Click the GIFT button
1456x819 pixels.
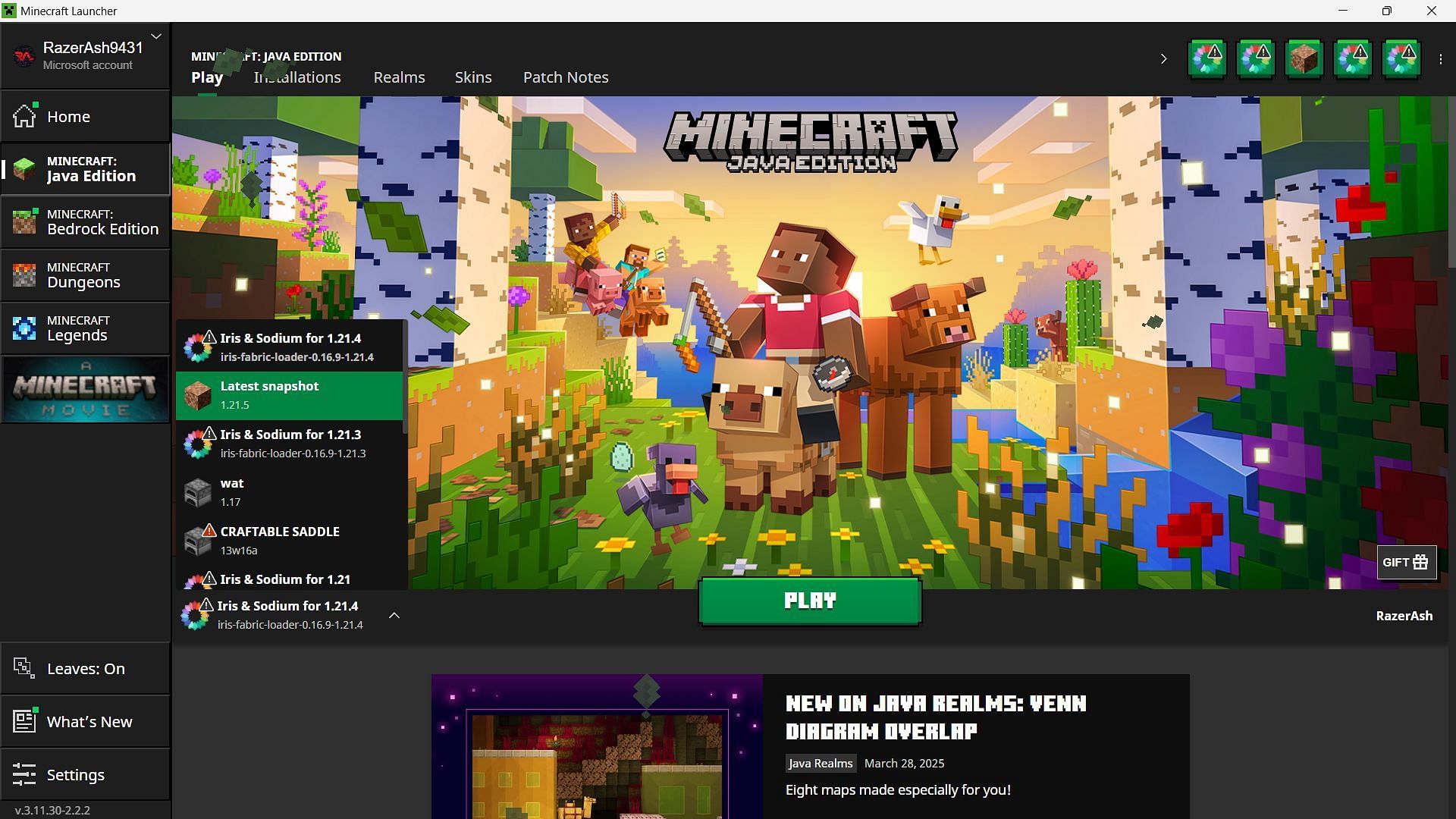click(x=1407, y=562)
